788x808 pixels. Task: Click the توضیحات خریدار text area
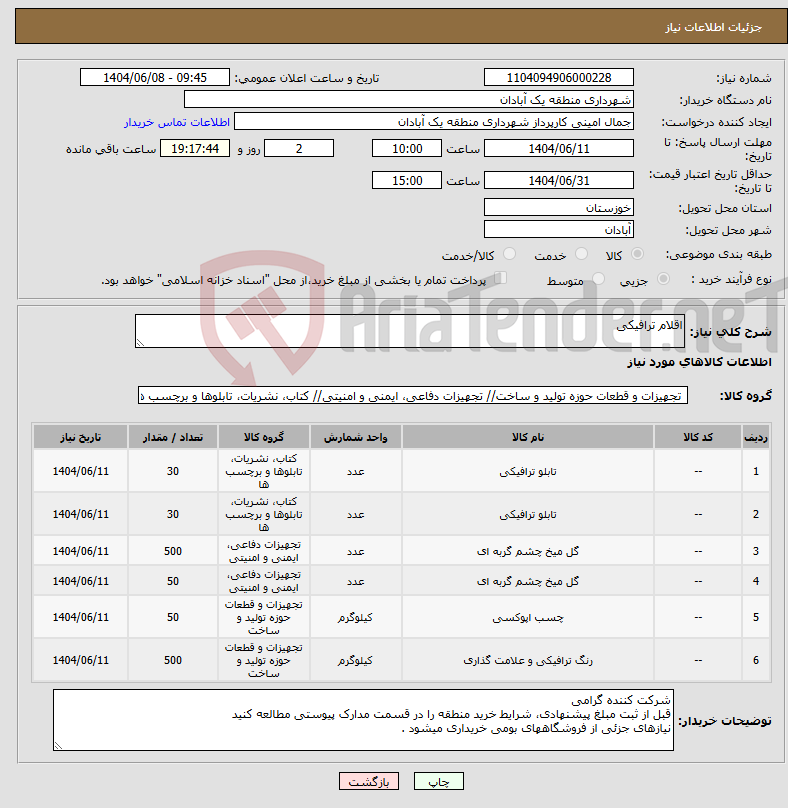(x=363, y=720)
